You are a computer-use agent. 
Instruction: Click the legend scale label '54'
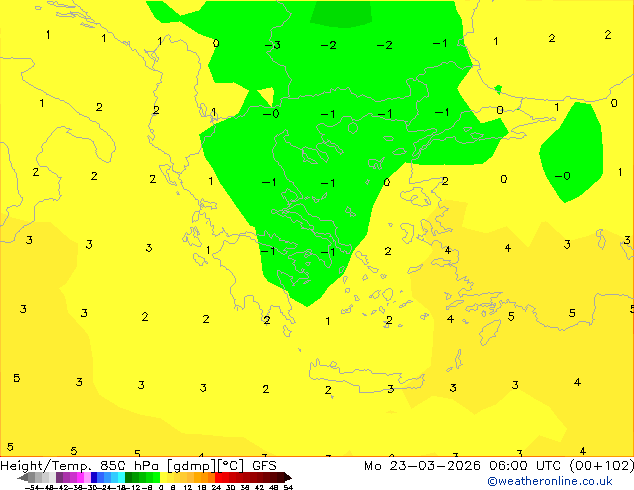(288, 487)
